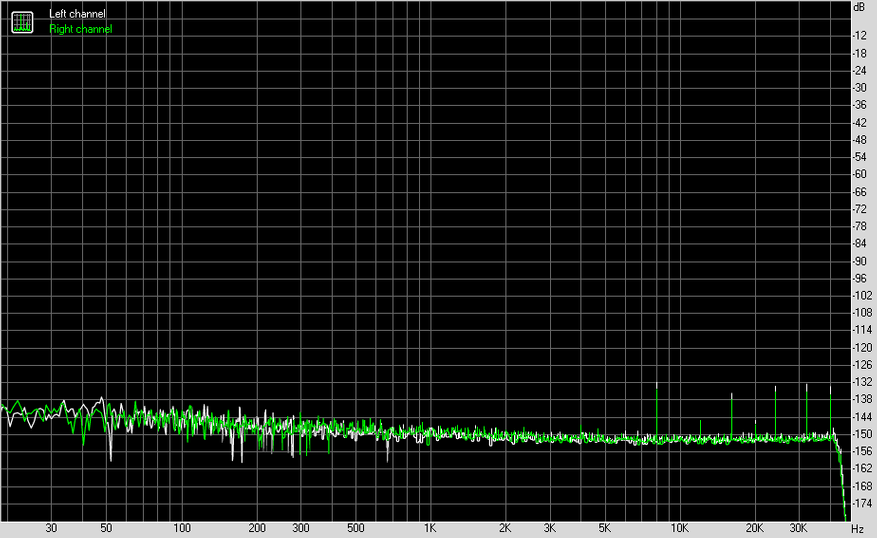This screenshot has height=538, width=877.
Task: Click the 300 frequency axis label
Action: pos(300,528)
